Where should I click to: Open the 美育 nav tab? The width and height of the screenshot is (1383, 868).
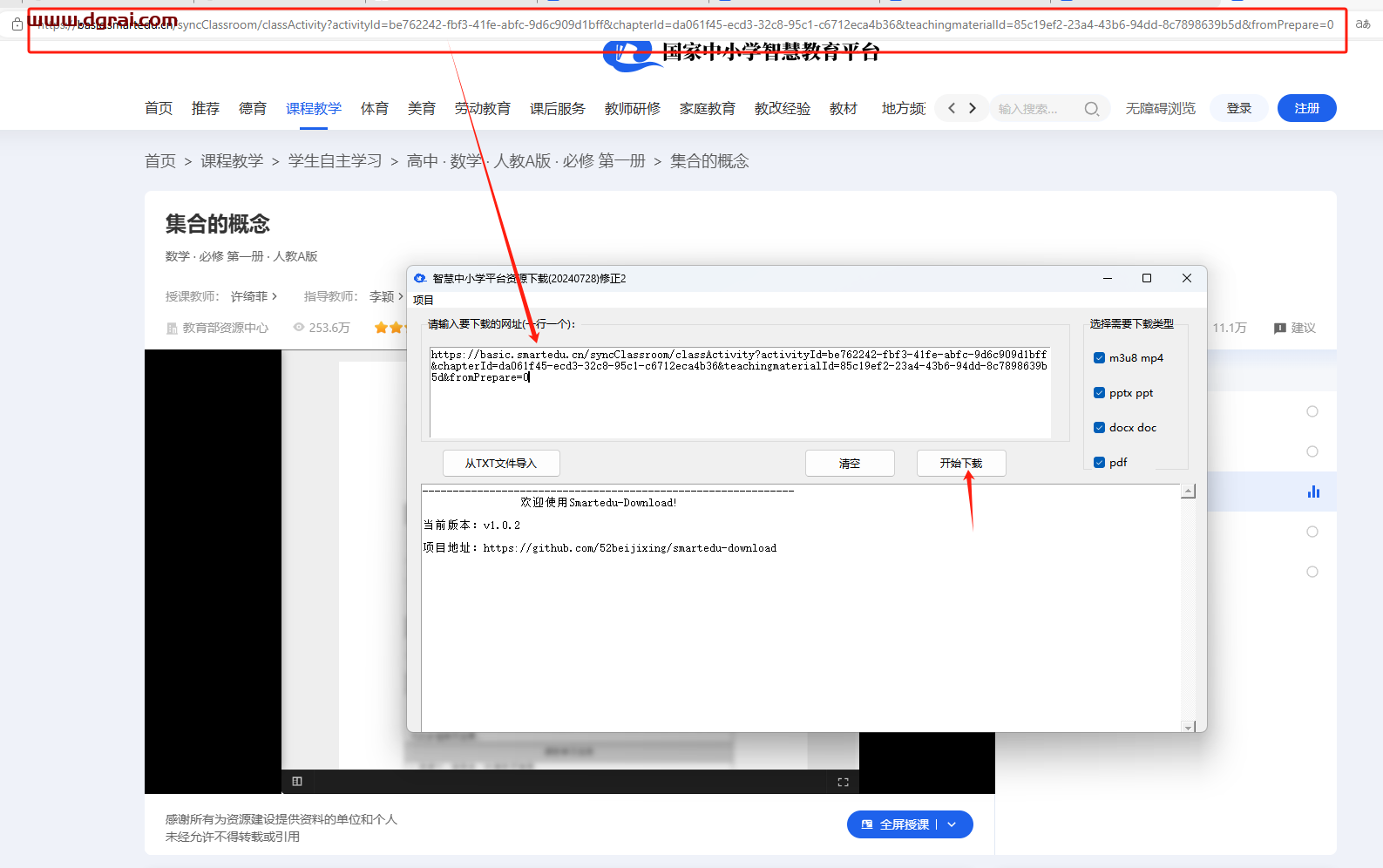[422, 108]
